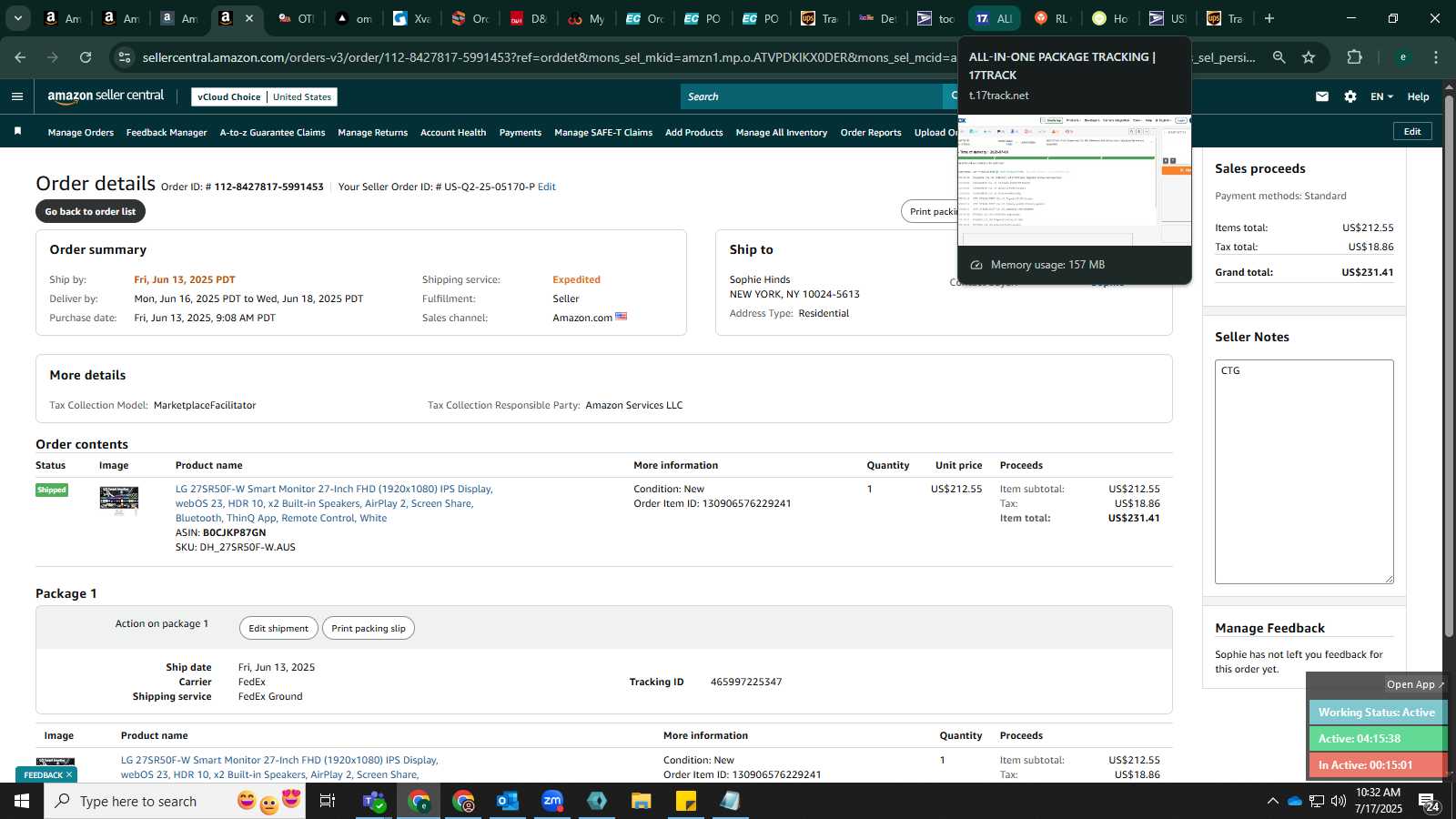
Task: Open Account Health menu item
Action: [x=453, y=133]
